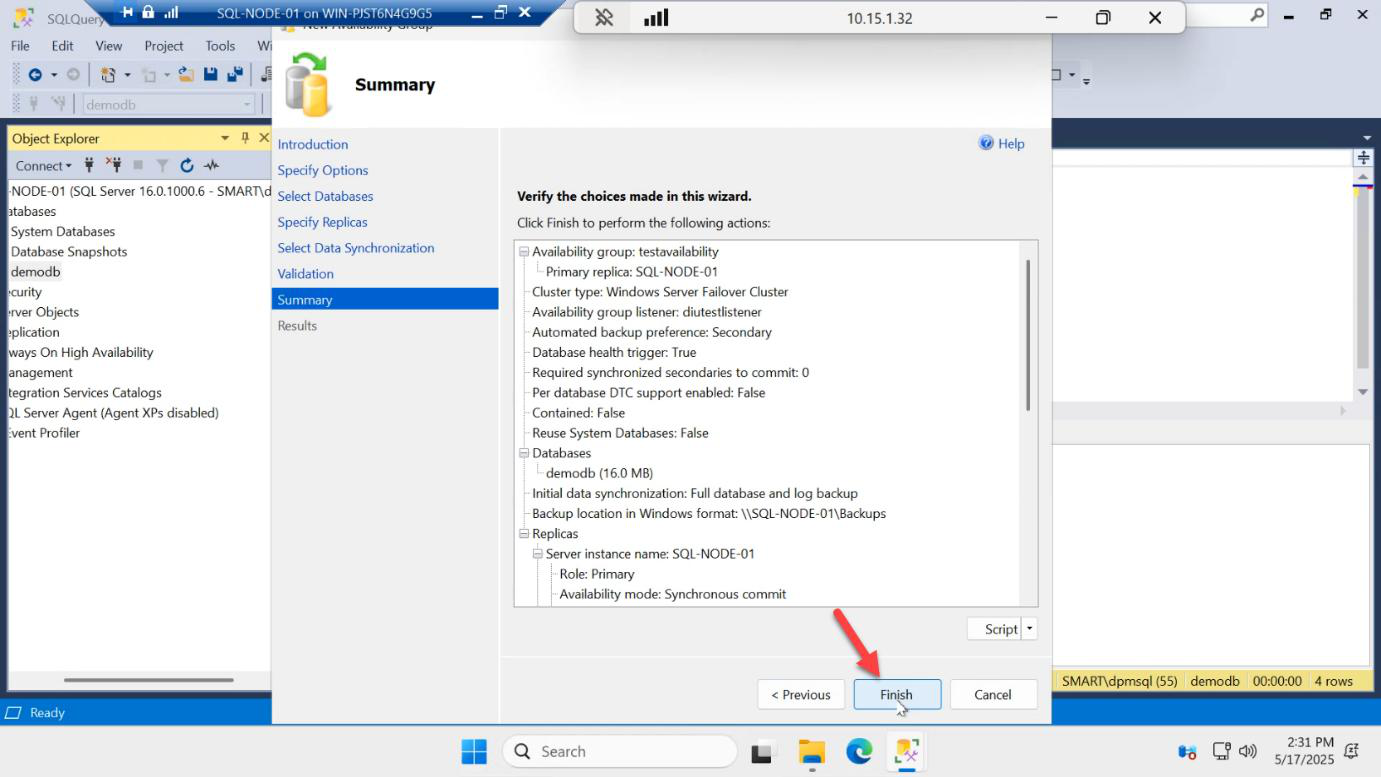Click the New Project toolbar icon
Viewport: 1381px width, 777px height.
click(109, 75)
